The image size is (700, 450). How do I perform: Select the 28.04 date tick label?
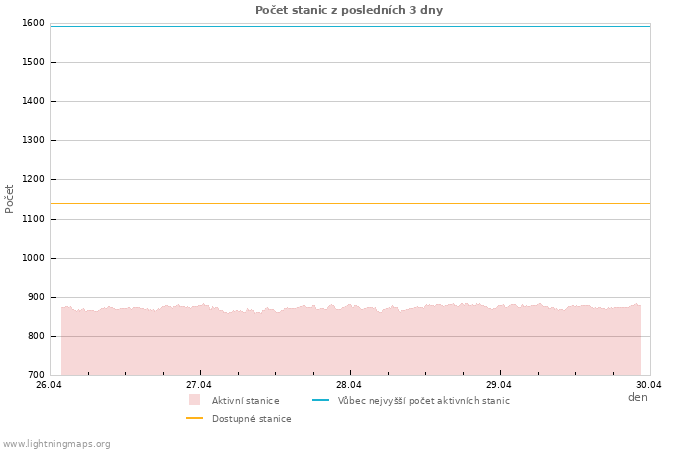click(349, 384)
